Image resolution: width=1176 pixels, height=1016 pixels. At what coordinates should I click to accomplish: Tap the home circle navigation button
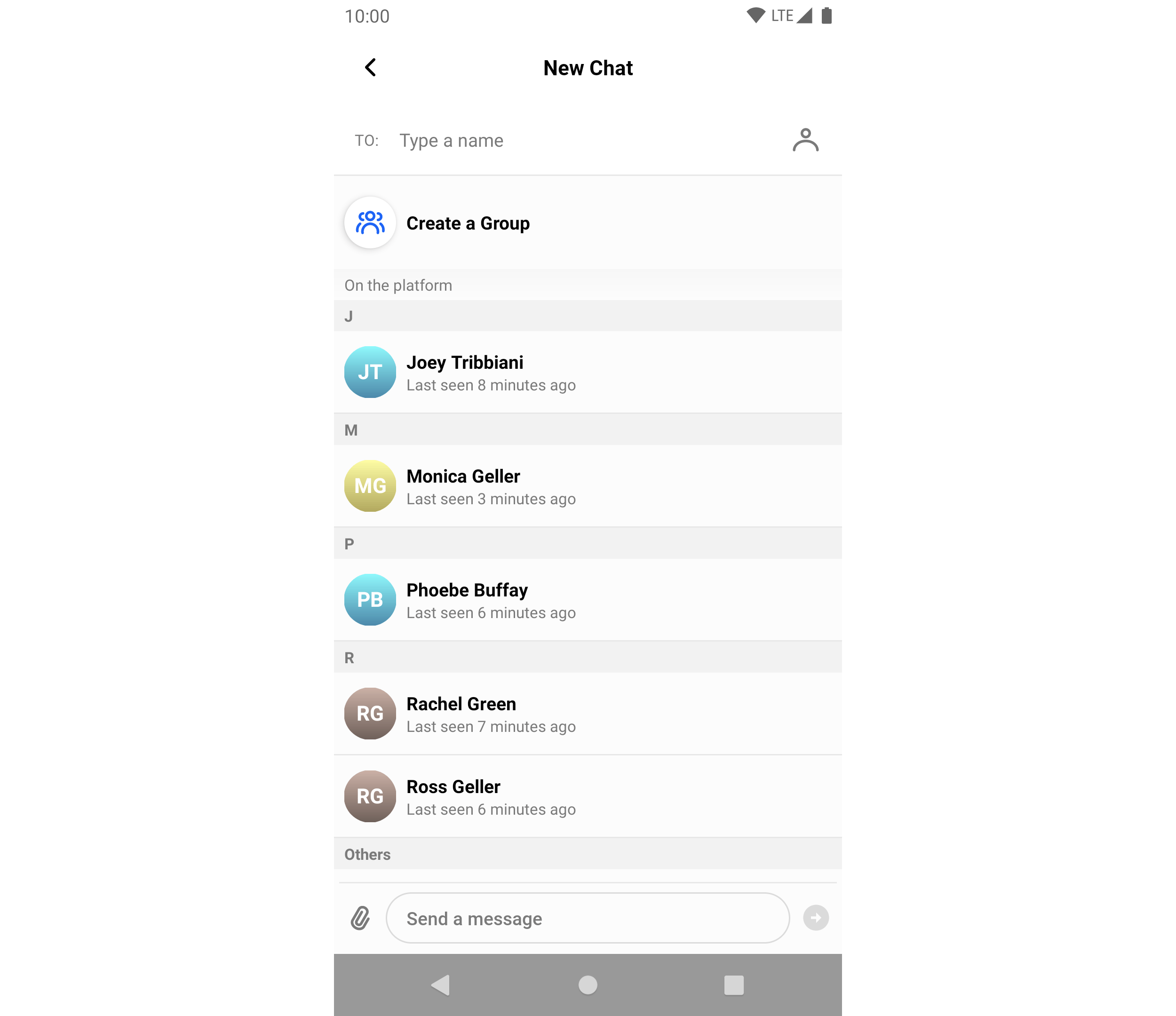point(587,984)
